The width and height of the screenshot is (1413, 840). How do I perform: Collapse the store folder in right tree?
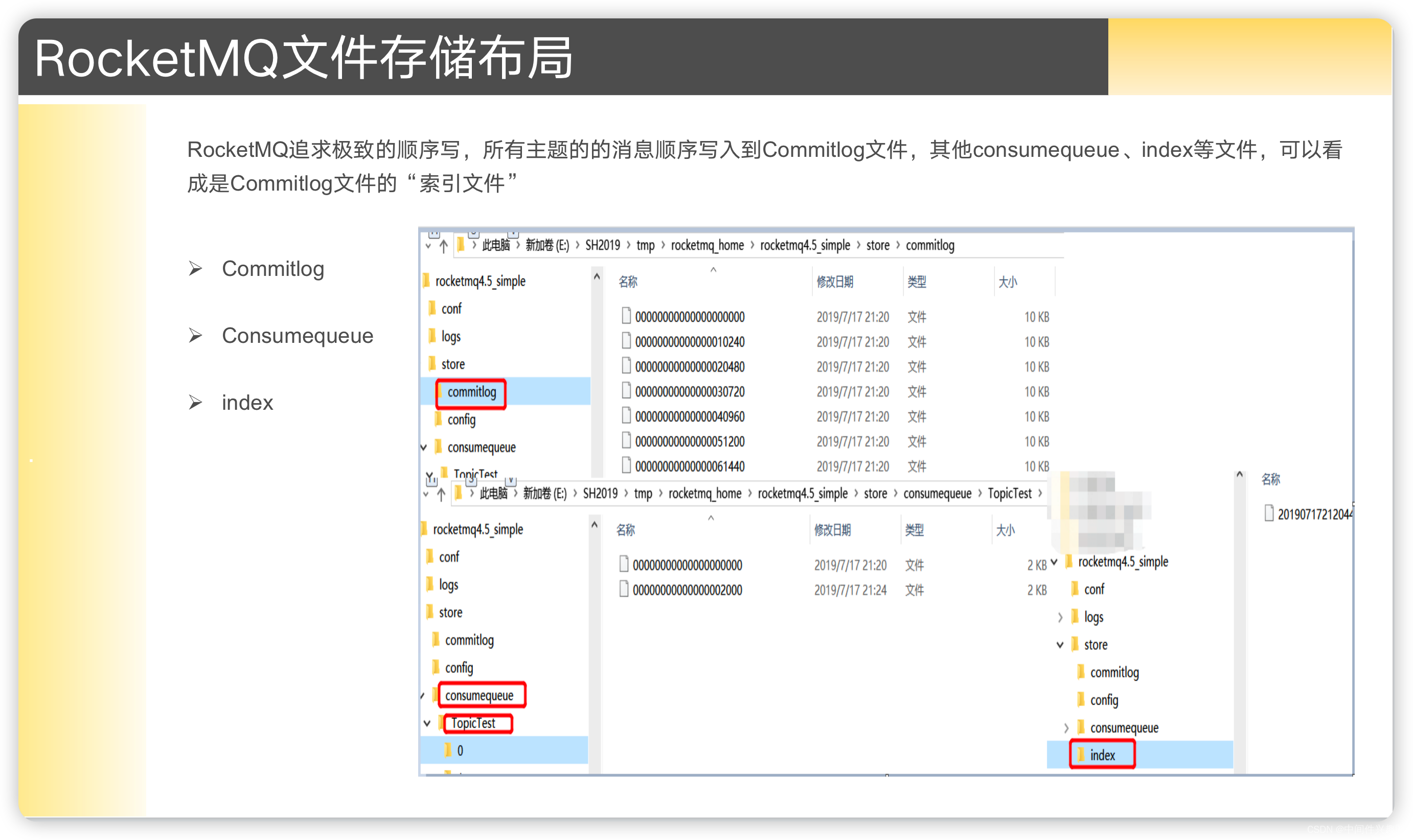point(1060,645)
